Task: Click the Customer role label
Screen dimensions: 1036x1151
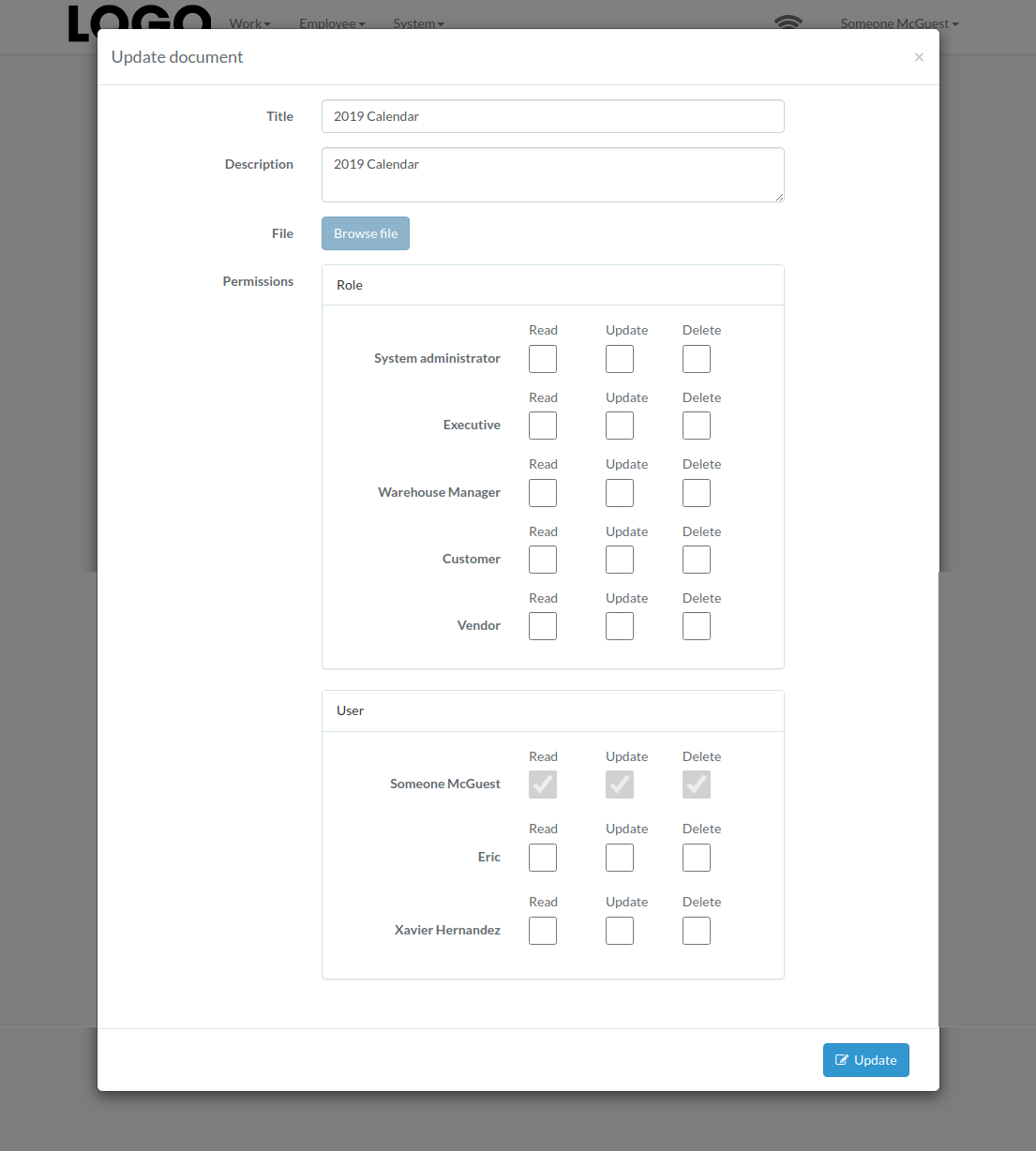Action: pos(472,559)
